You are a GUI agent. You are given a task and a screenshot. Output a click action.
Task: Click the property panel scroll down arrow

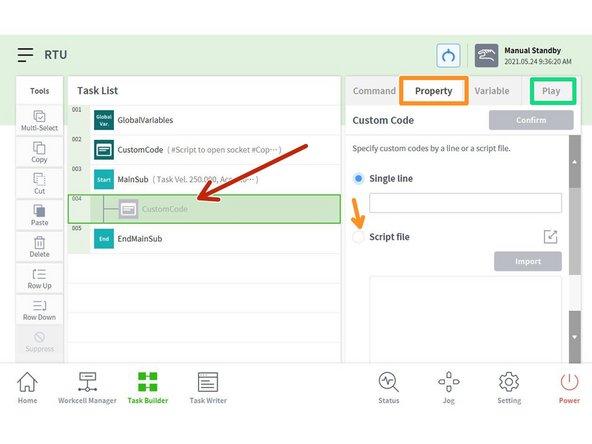point(574,337)
